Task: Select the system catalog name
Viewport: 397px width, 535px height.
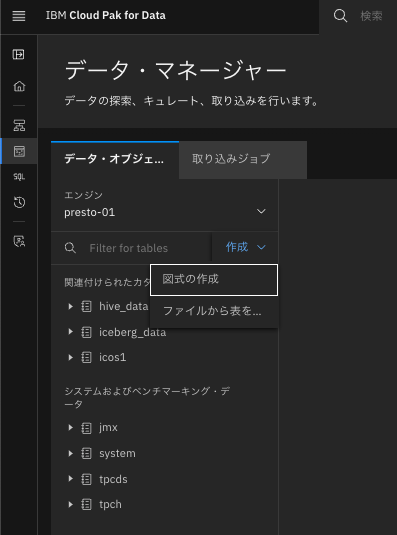Action: click(117, 454)
